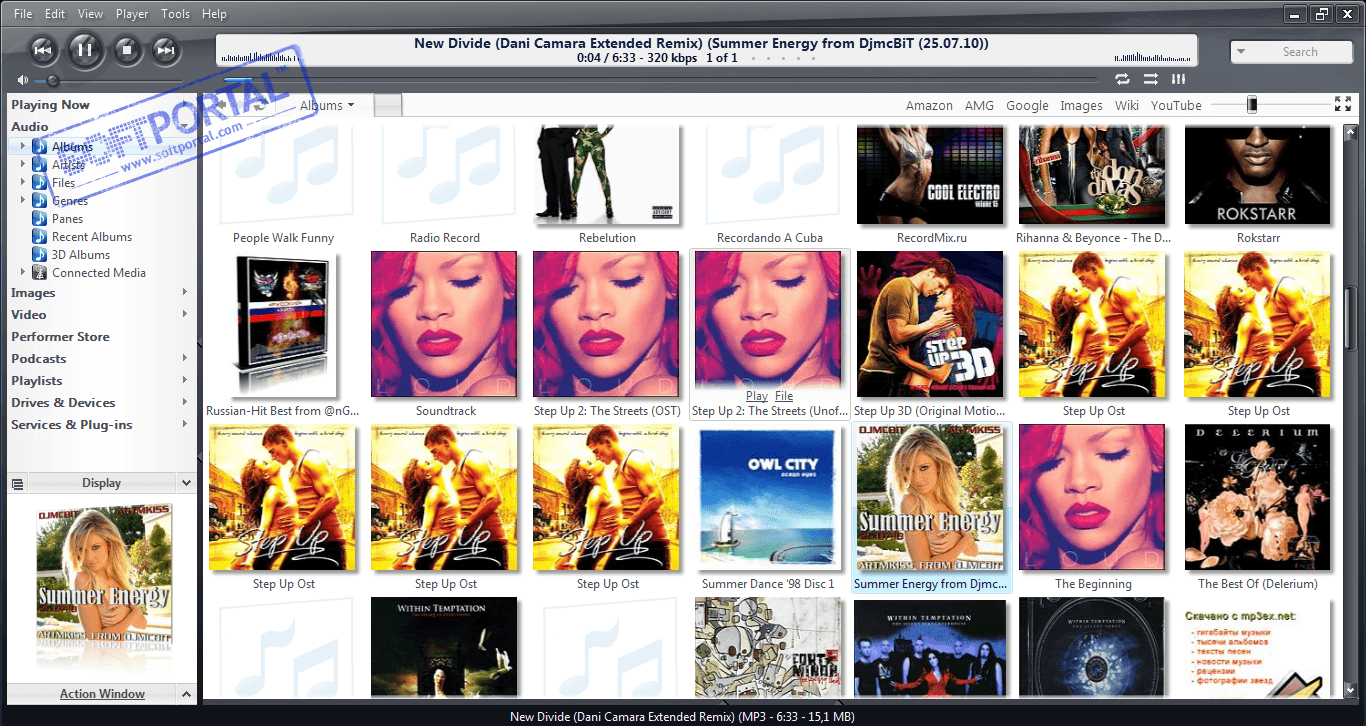This screenshot has width=1366, height=726.
Task: Expand the Genres tree node
Action: [x=23, y=200]
